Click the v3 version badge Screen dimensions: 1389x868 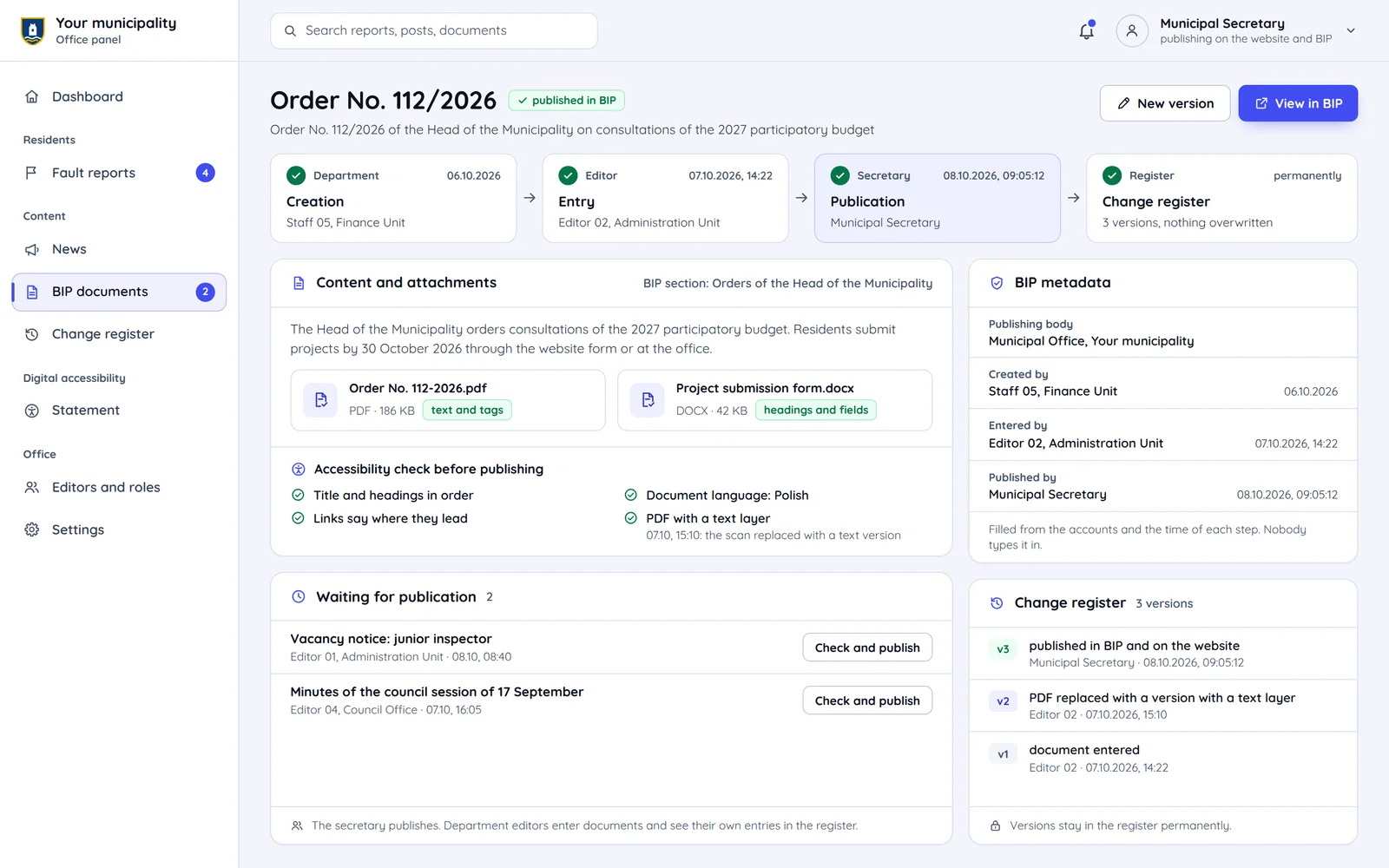coord(1003,649)
